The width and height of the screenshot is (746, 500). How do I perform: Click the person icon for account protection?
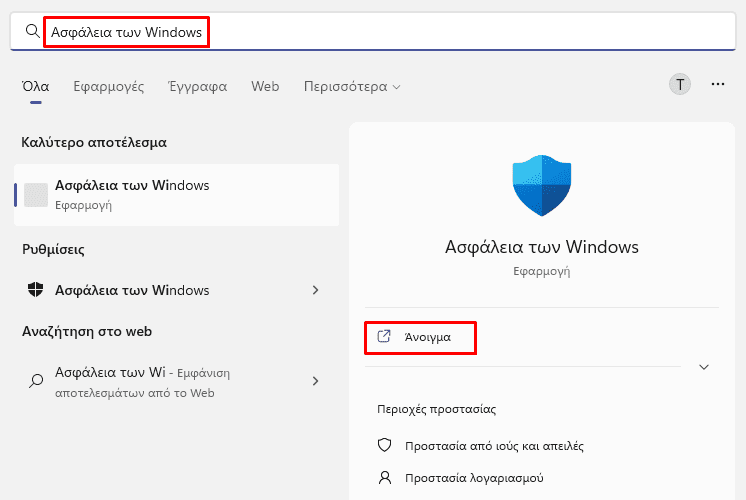(x=384, y=477)
